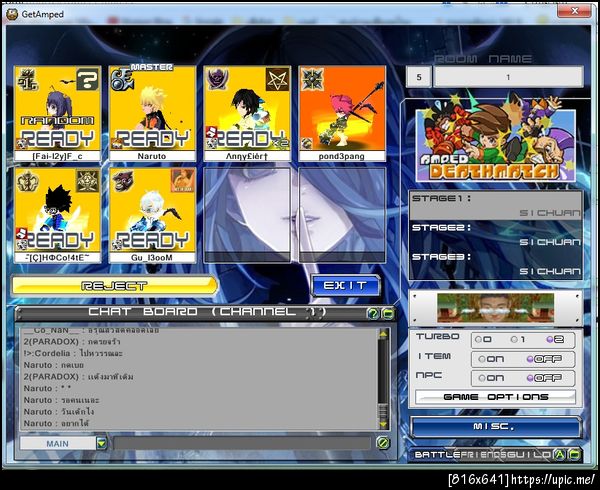Close the GetAmped window

(x=574, y=11)
